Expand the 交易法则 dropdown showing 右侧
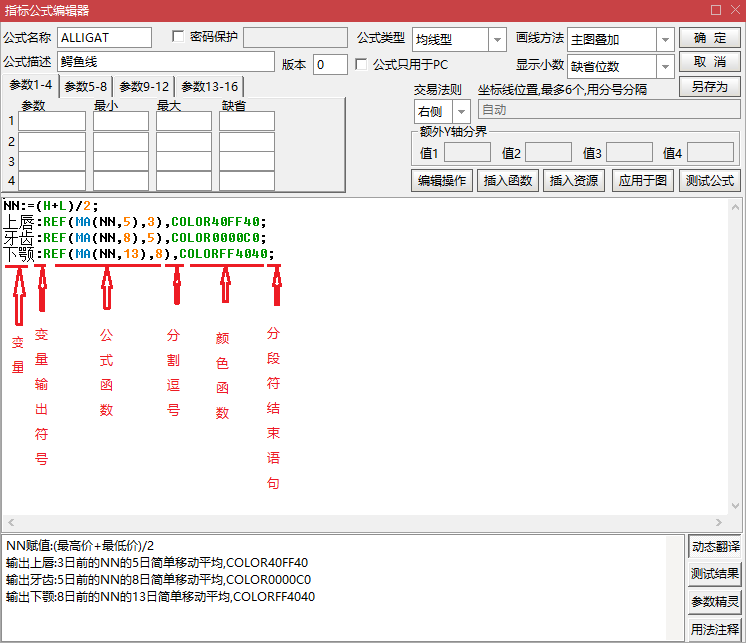Viewport: 746px width, 643px height. tap(461, 110)
